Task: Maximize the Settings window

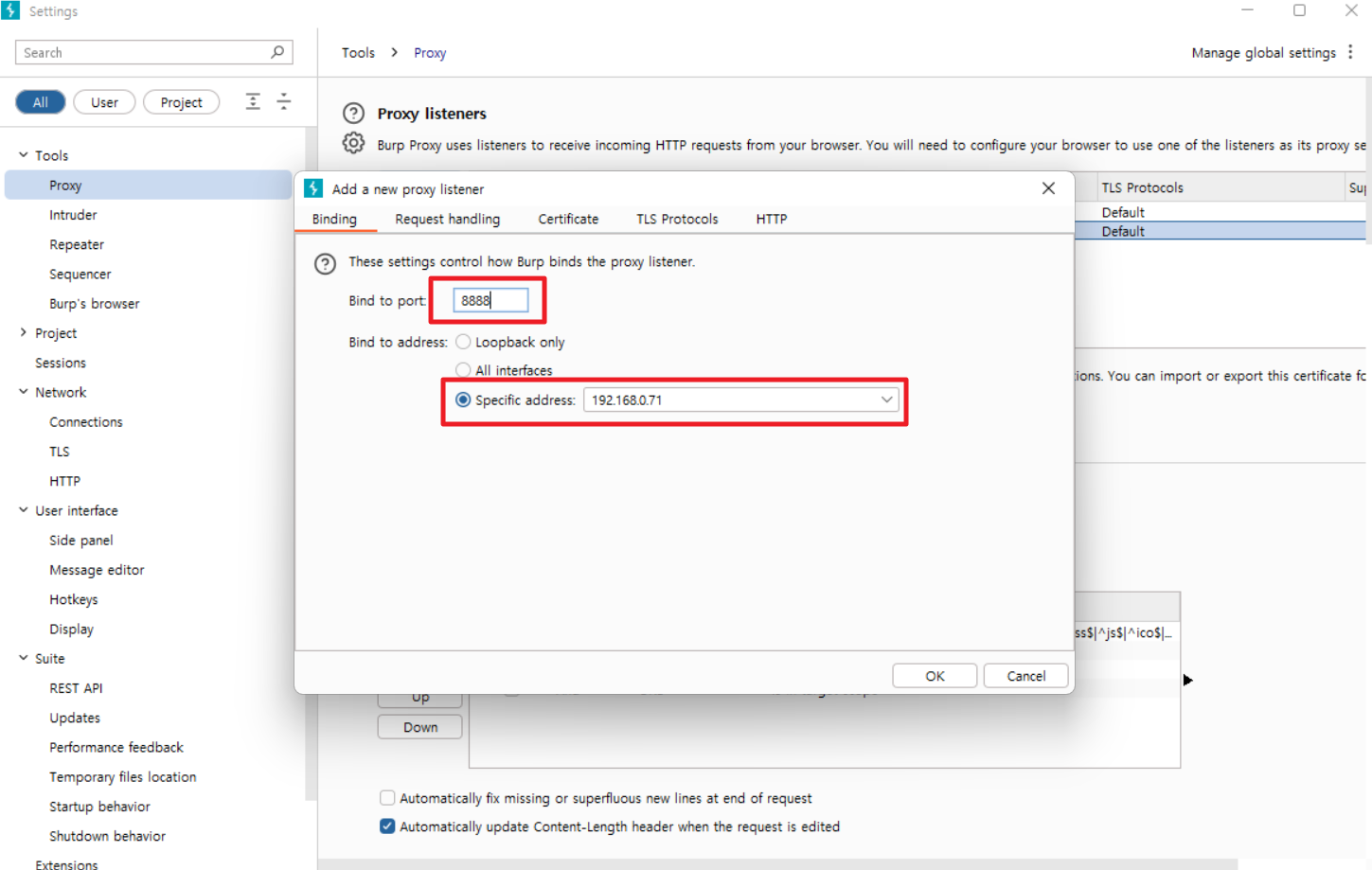Action: click(x=1299, y=10)
